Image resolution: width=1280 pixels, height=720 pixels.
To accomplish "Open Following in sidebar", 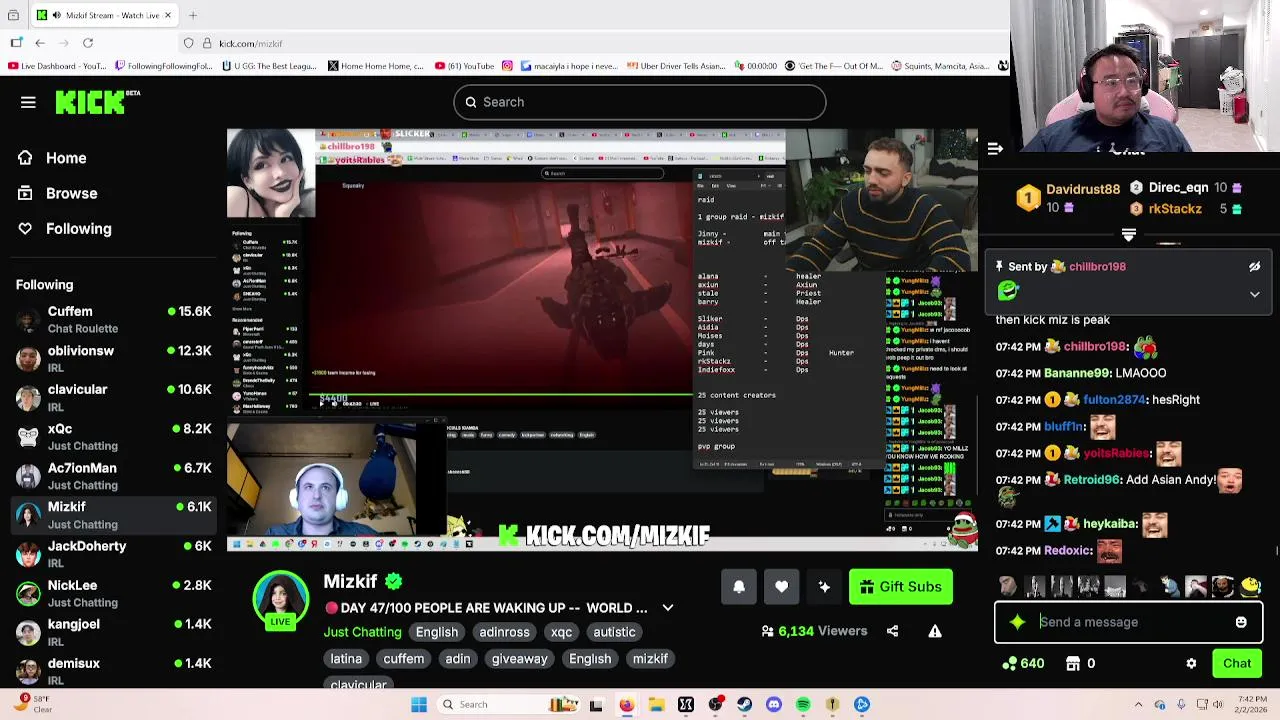I will click(x=78, y=229).
